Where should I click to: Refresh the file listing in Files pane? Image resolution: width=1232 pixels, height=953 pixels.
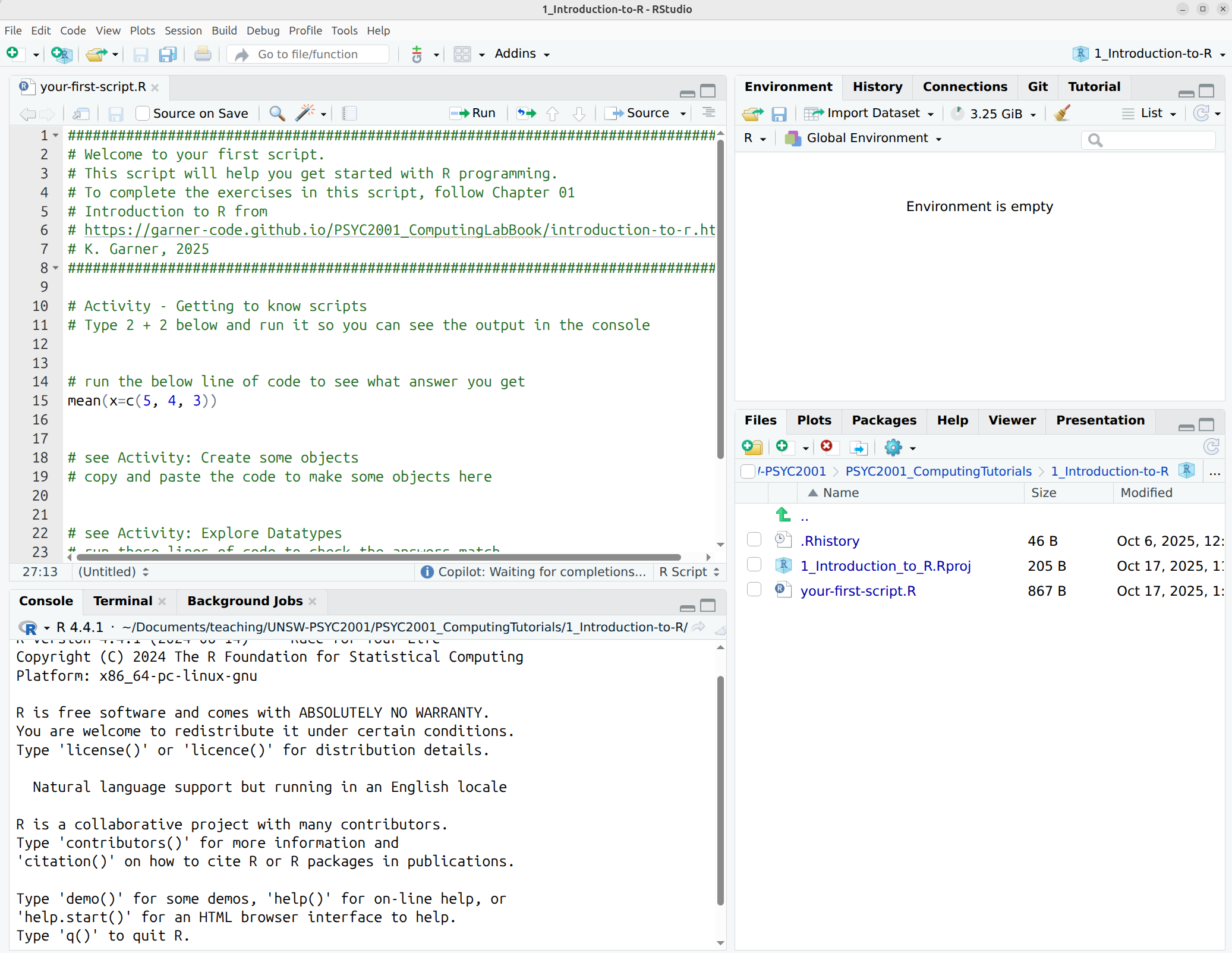[1212, 446]
